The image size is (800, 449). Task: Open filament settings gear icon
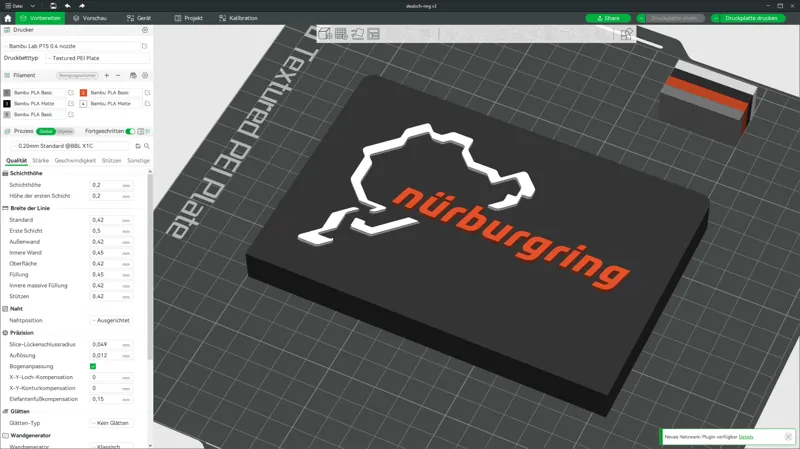145,75
